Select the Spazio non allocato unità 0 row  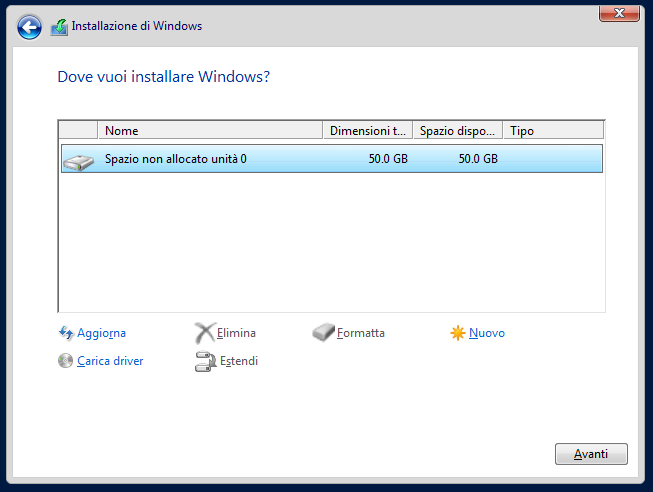click(332, 159)
